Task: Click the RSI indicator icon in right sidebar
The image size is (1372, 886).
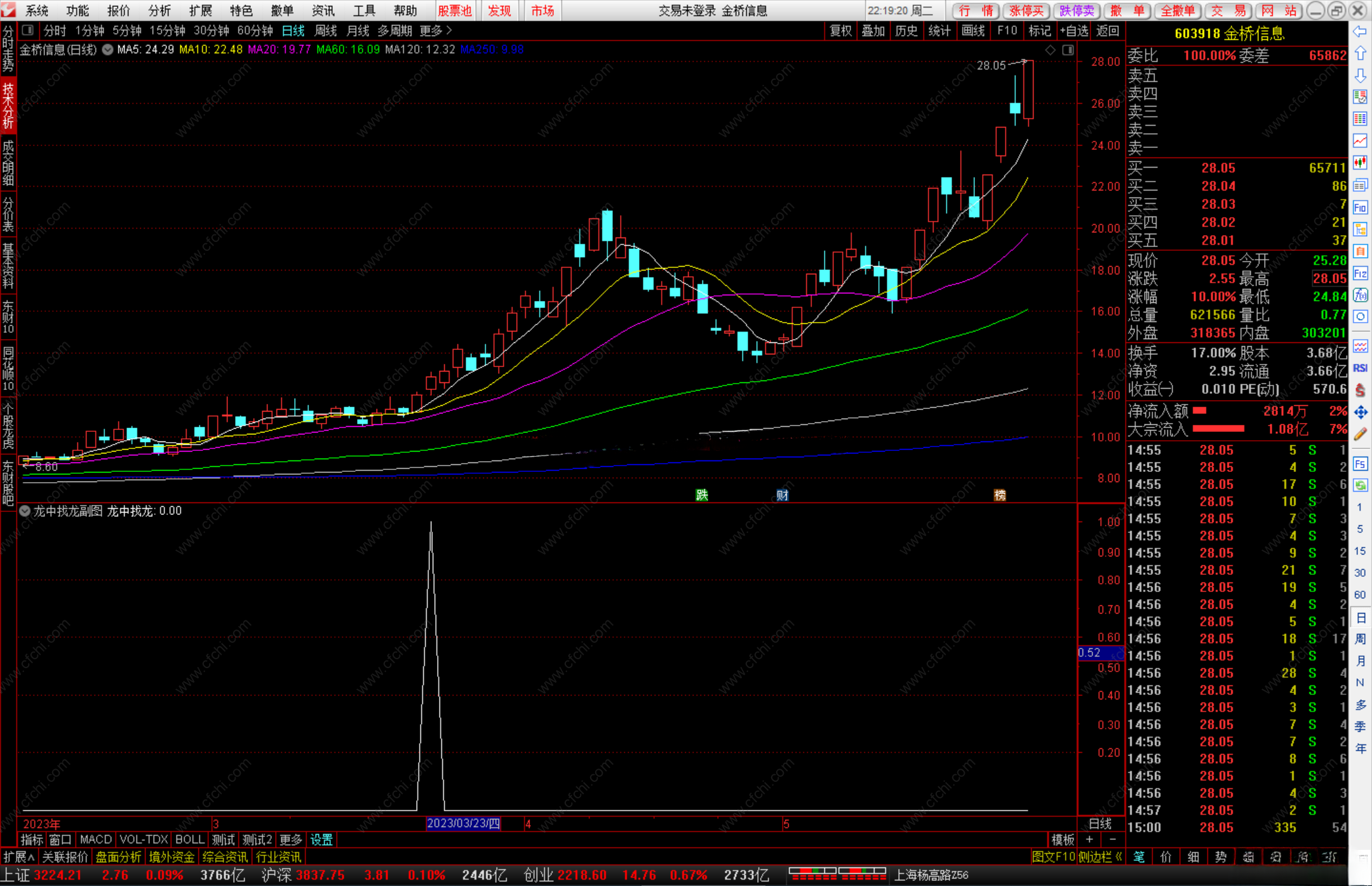Action: (x=1360, y=368)
